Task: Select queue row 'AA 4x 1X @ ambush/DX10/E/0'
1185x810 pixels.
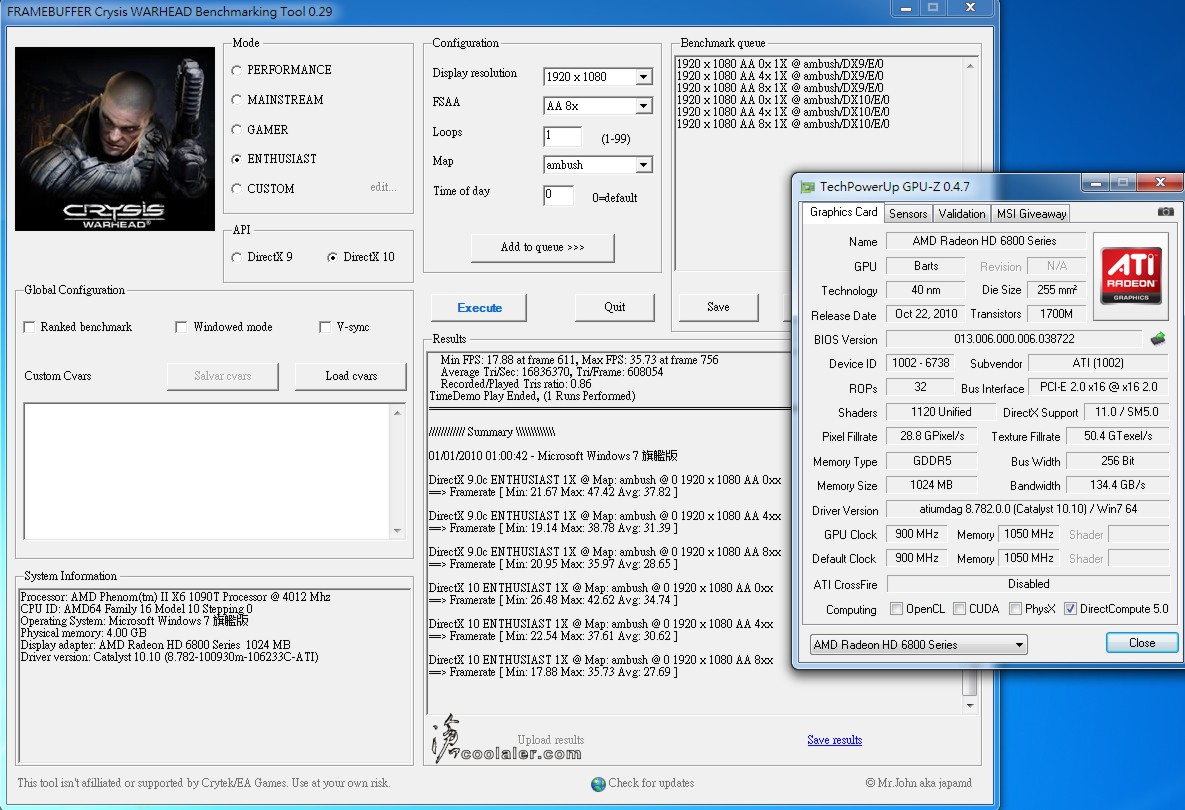Action: (783, 113)
